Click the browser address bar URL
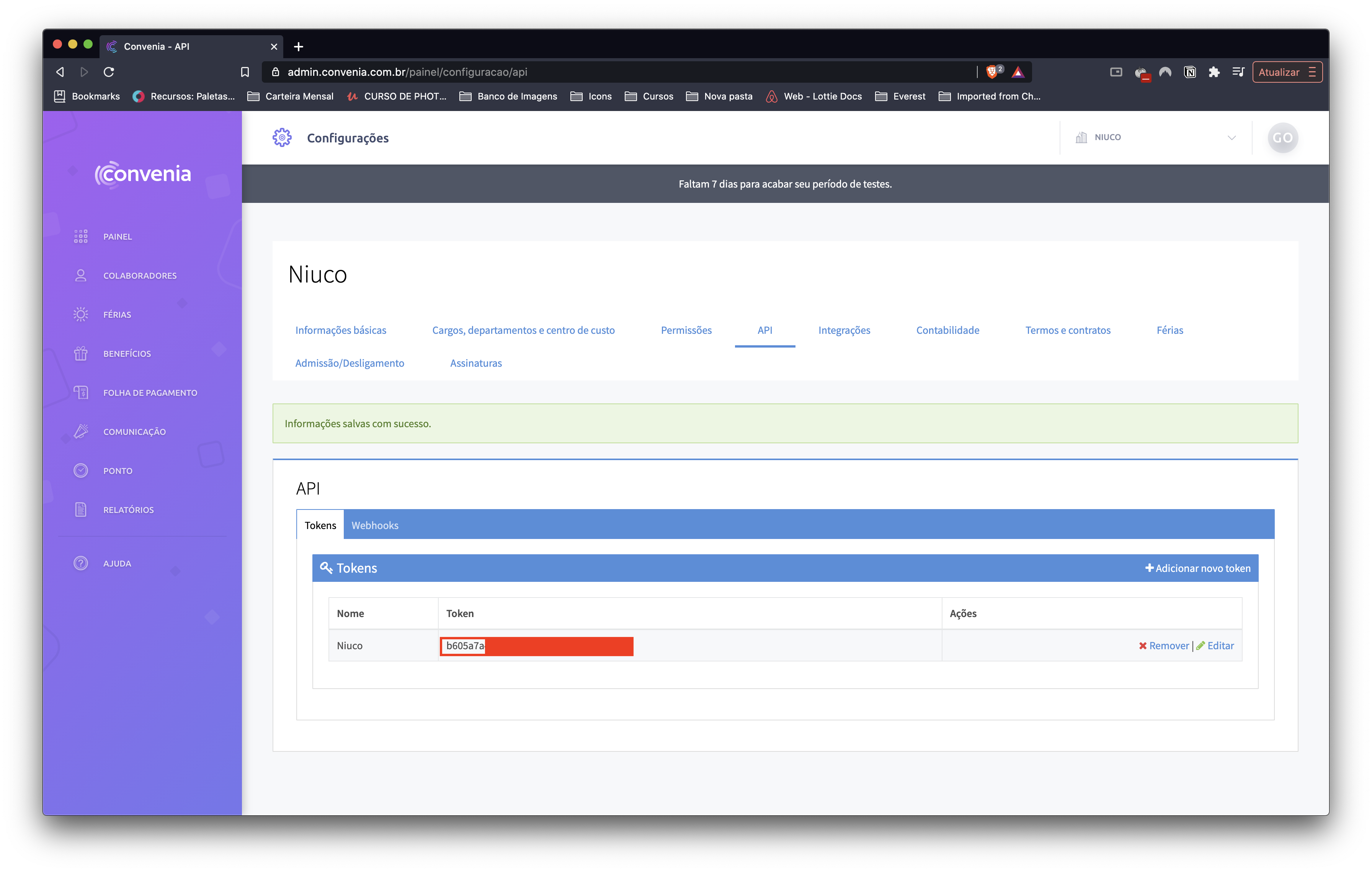The height and width of the screenshot is (872, 1372). [407, 72]
